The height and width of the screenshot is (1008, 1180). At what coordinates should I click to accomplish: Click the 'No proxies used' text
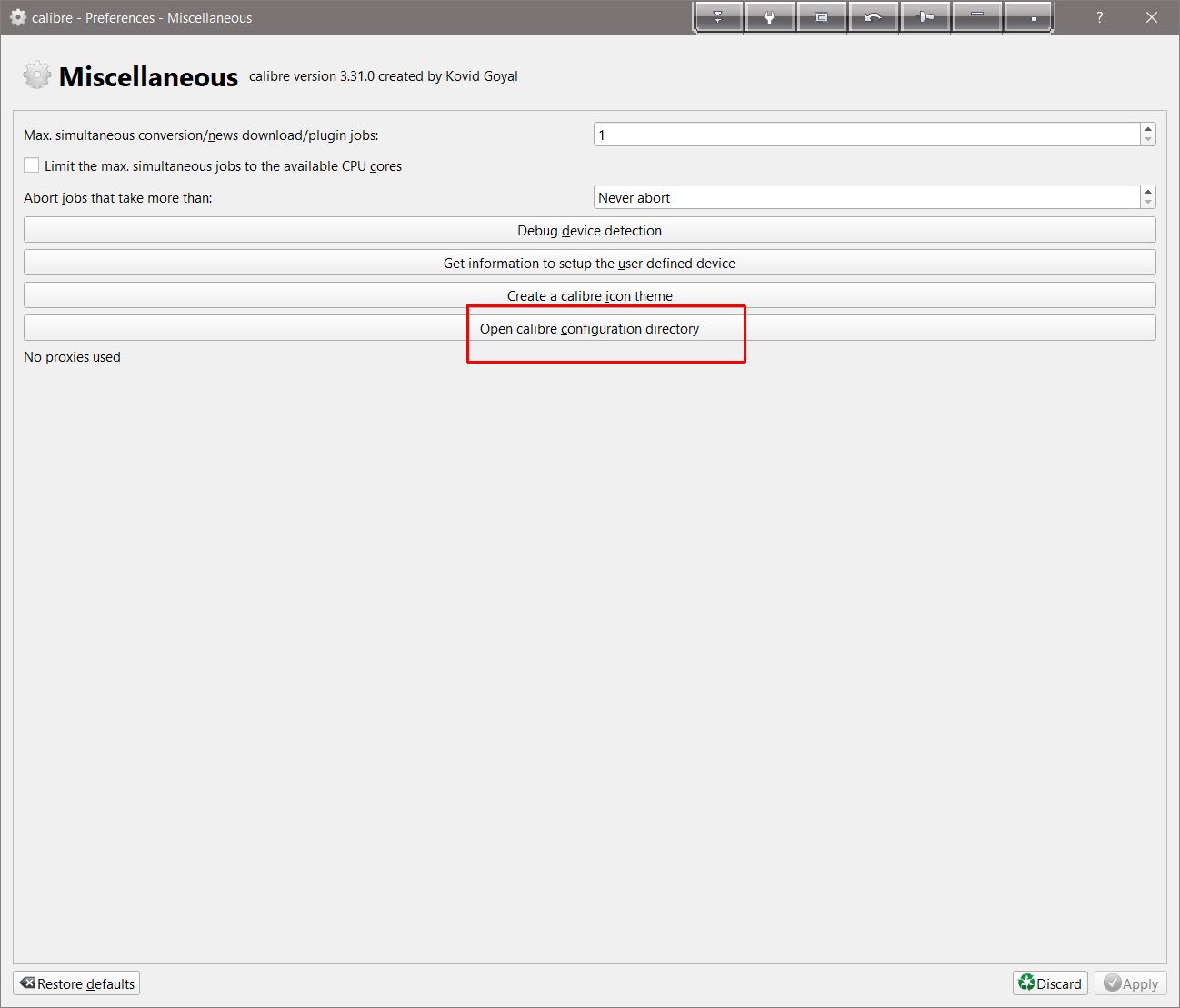(72, 357)
